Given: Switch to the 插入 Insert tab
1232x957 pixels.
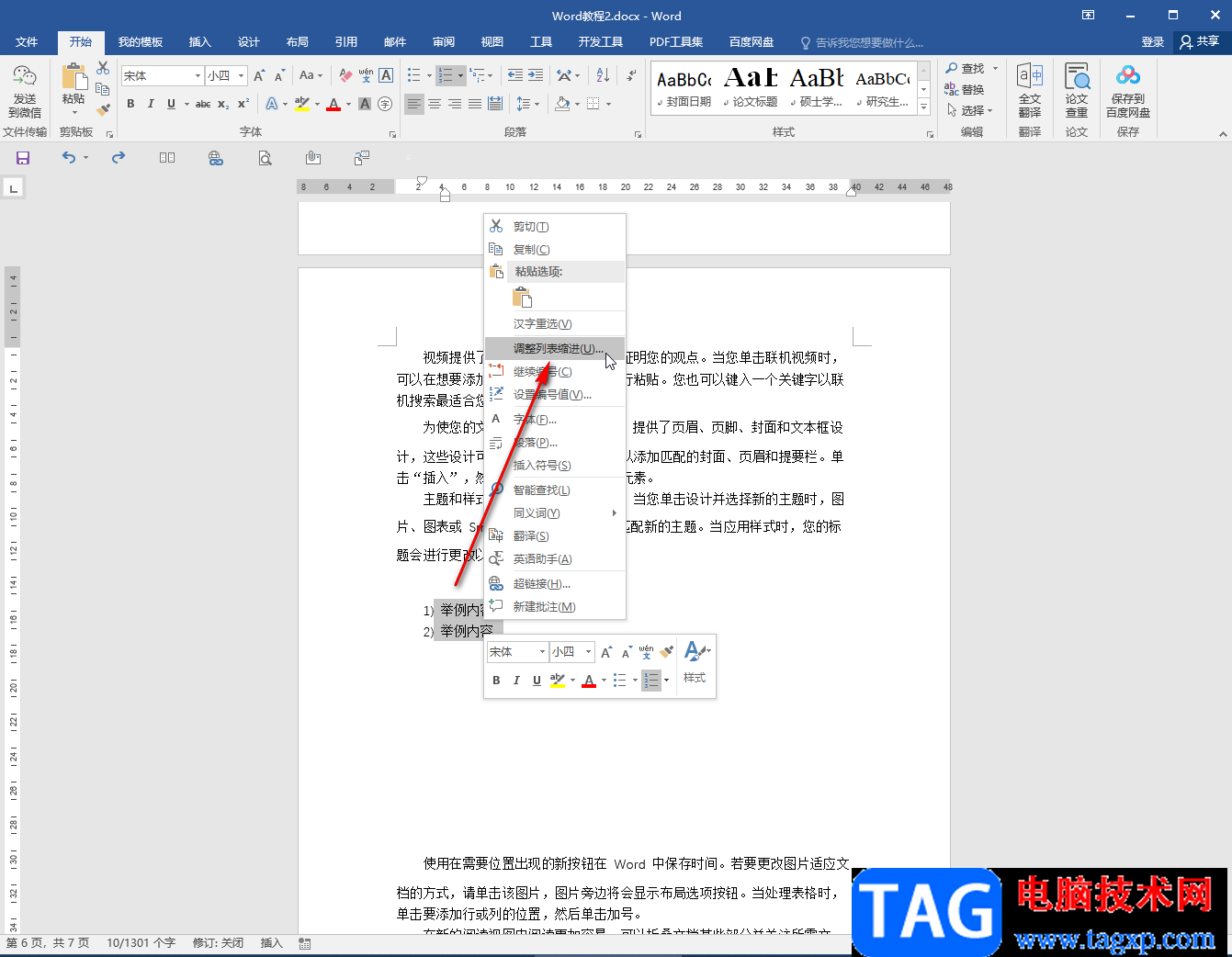Looking at the screenshot, I should pyautogui.click(x=199, y=42).
